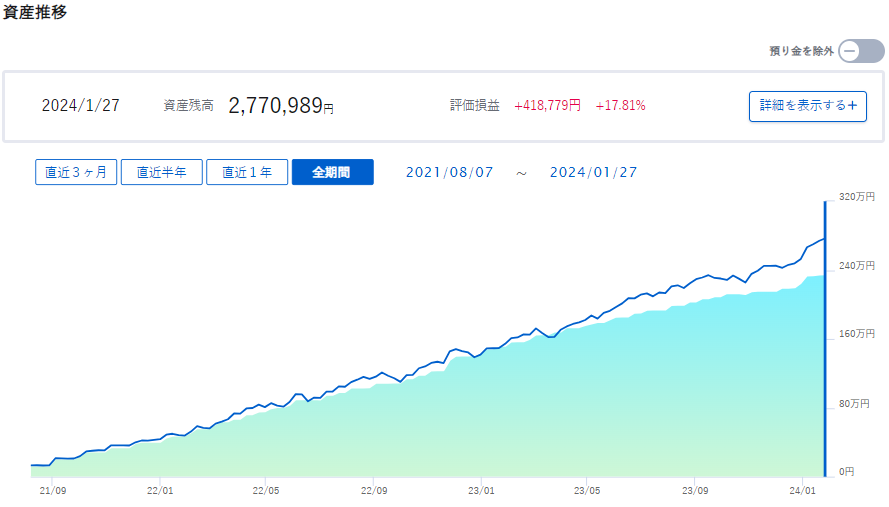Screen dimensions: 889x507
Task: Switch to the 直近1年 period
Action: click(247, 172)
